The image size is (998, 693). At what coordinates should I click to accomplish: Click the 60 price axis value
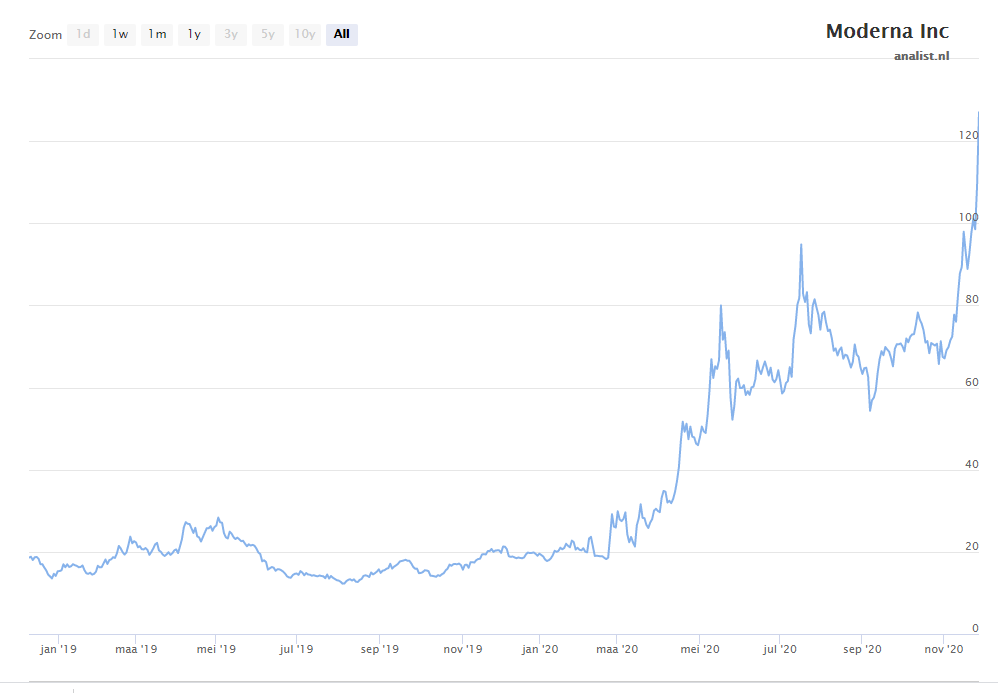[971, 382]
